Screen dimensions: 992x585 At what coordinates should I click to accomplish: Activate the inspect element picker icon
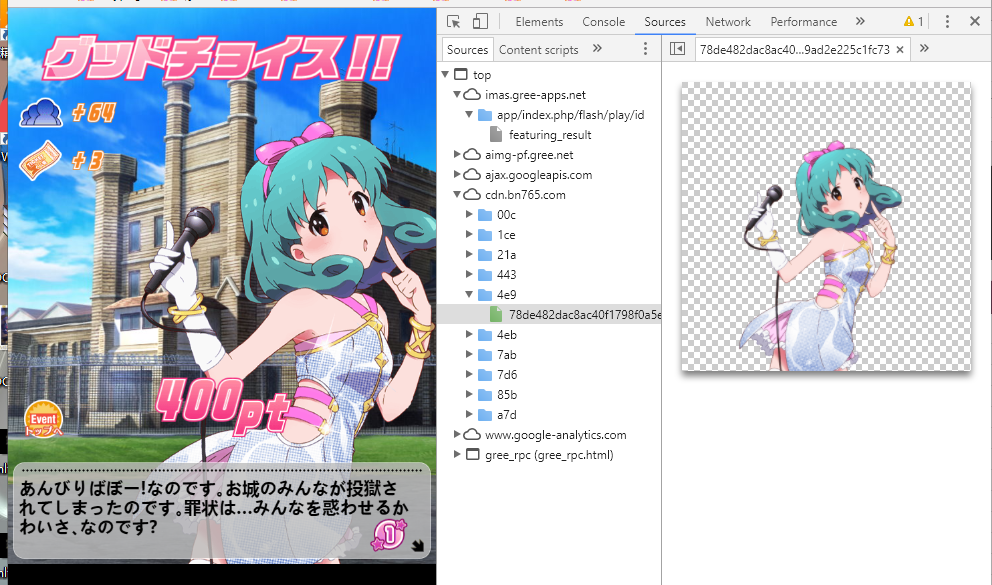[x=454, y=22]
